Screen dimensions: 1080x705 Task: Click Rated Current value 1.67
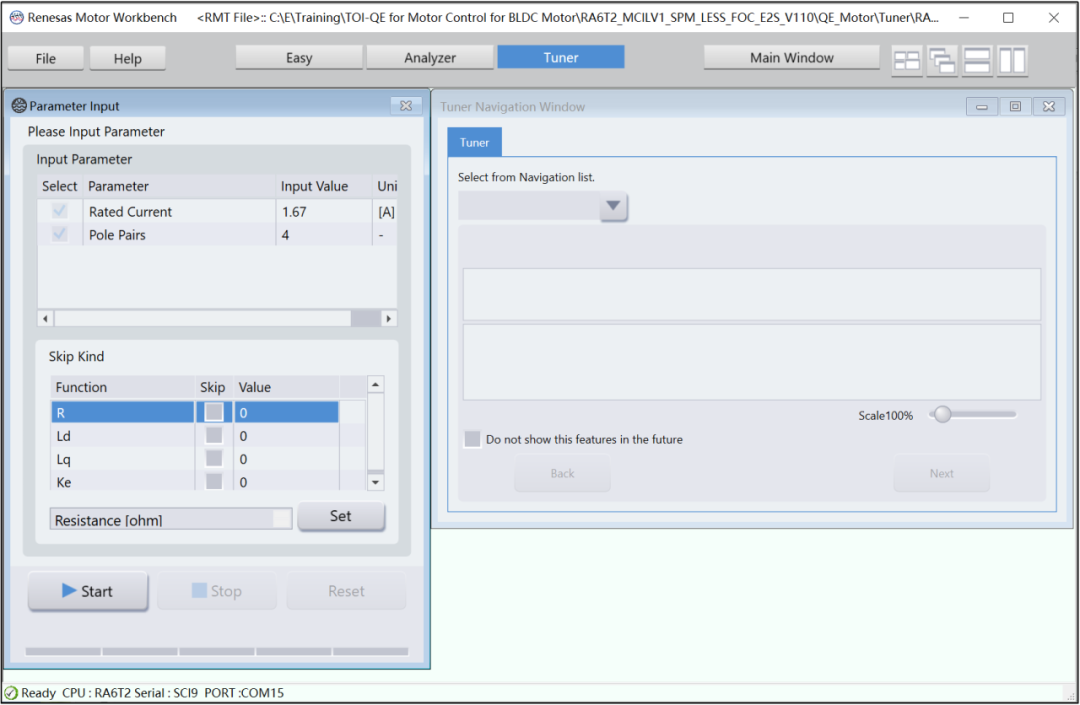pyautogui.click(x=294, y=212)
